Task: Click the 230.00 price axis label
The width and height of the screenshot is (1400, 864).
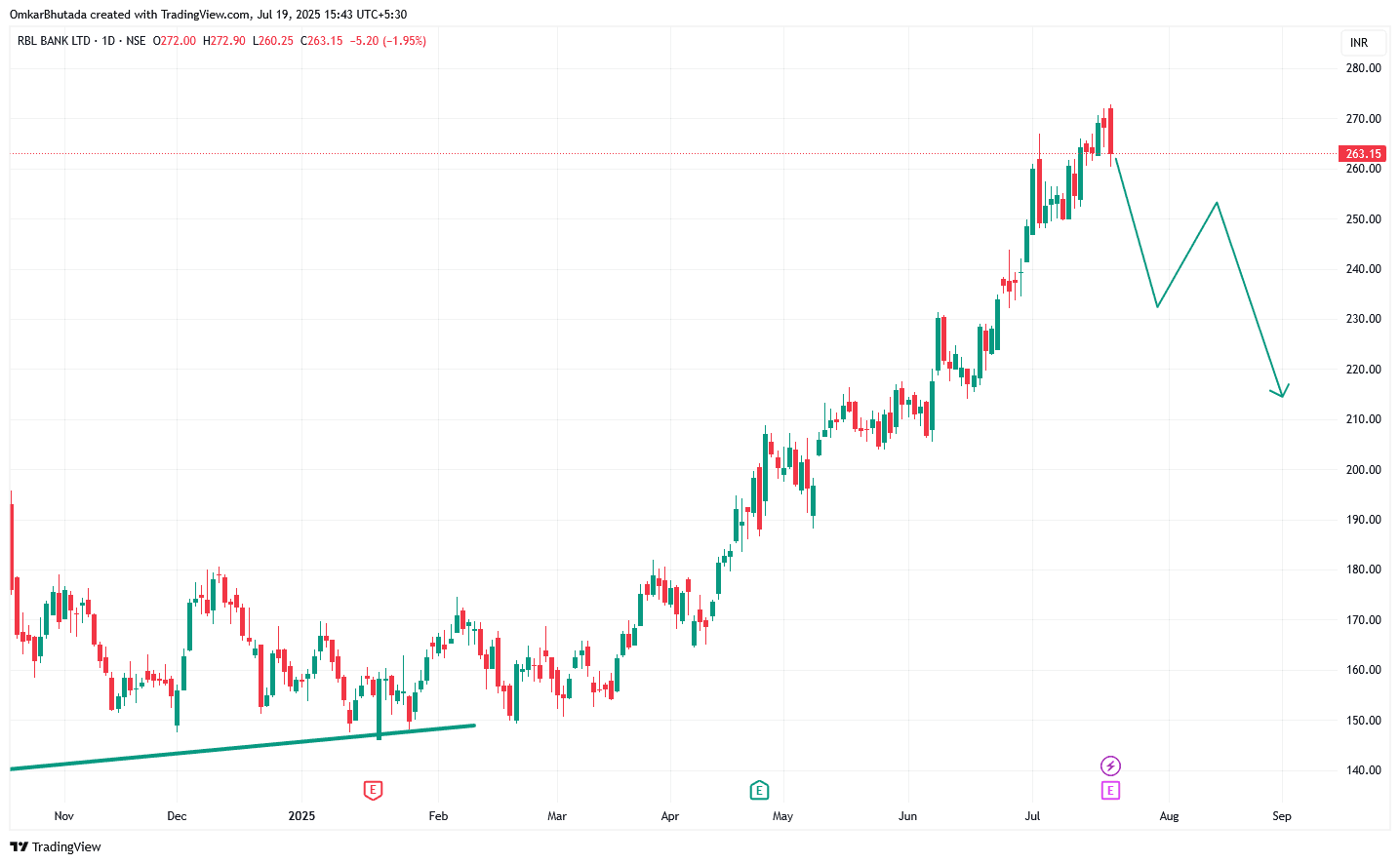Action: [1363, 319]
